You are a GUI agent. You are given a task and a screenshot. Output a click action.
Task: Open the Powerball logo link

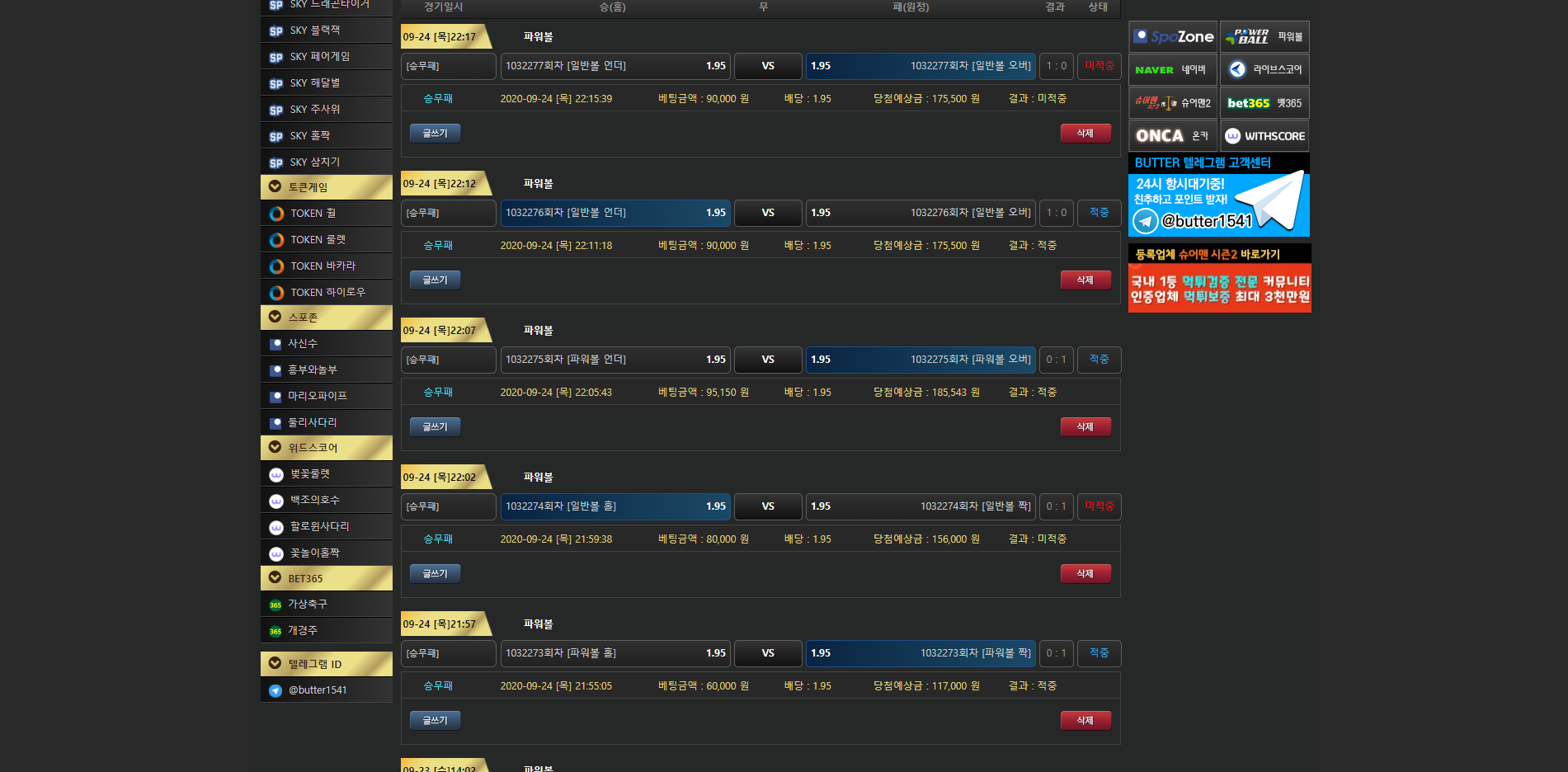tap(1264, 37)
